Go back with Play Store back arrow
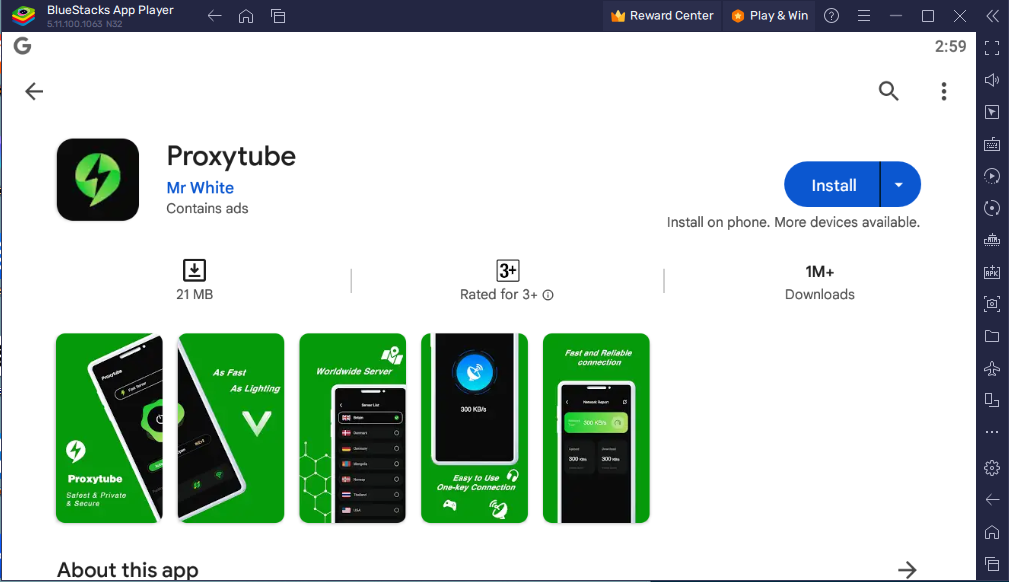The height and width of the screenshot is (582, 1009). tap(34, 91)
